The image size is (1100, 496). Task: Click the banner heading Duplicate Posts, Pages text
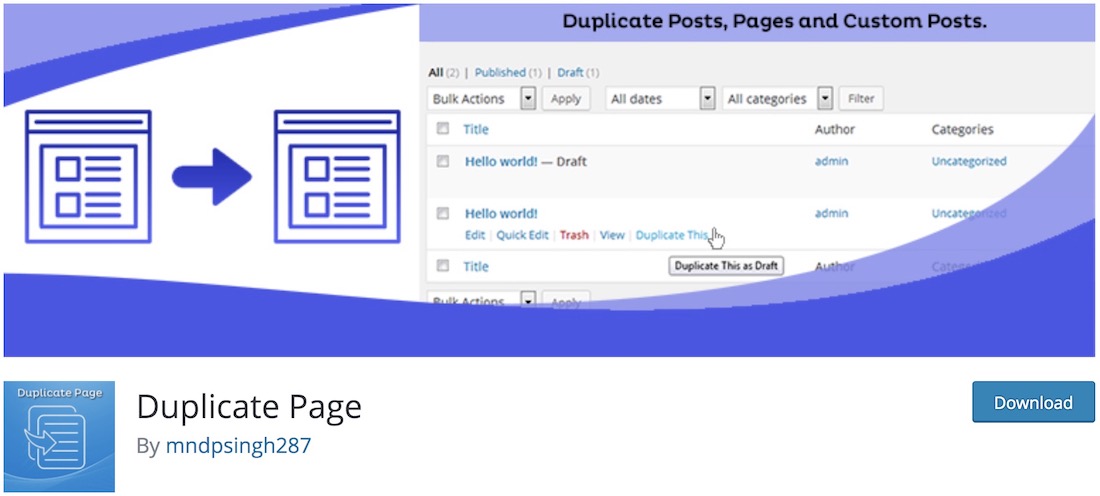click(x=774, y=21)
